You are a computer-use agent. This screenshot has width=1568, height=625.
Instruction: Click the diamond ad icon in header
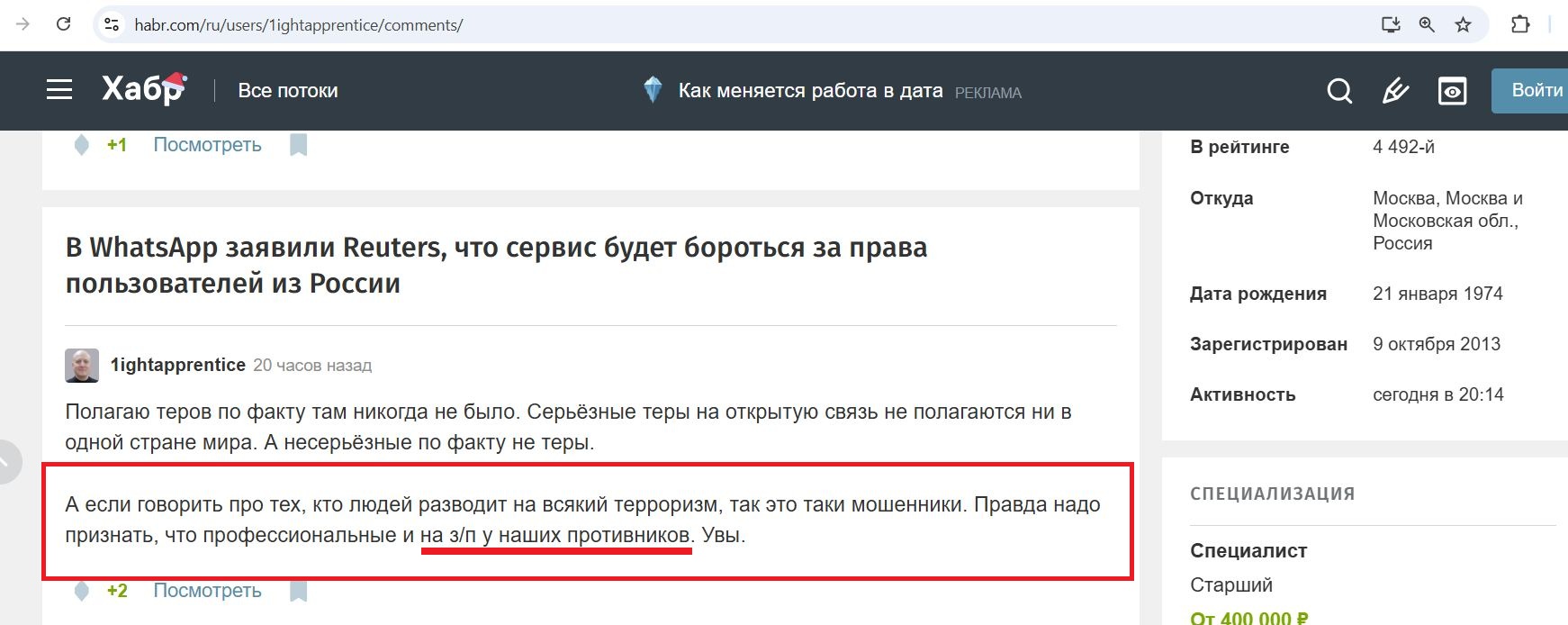click(653, 90)
